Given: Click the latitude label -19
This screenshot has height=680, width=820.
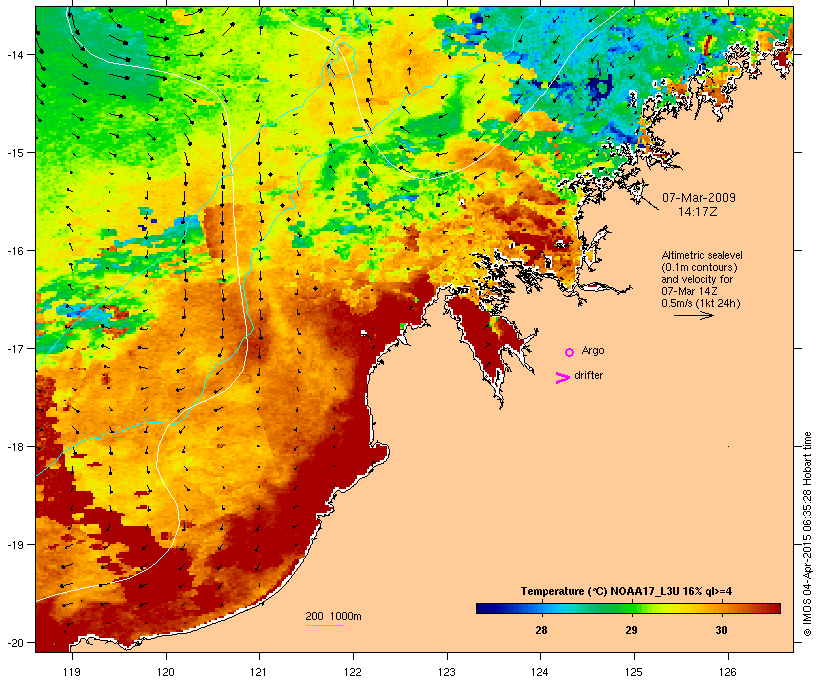Looking at the screenshot, I should pyautogui.click(x=14, y=545).
